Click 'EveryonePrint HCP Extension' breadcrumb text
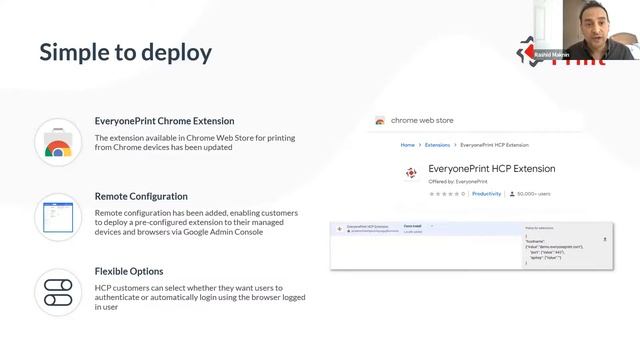The image size is (640, 360). pyautogui.click(x=494, y=145)
